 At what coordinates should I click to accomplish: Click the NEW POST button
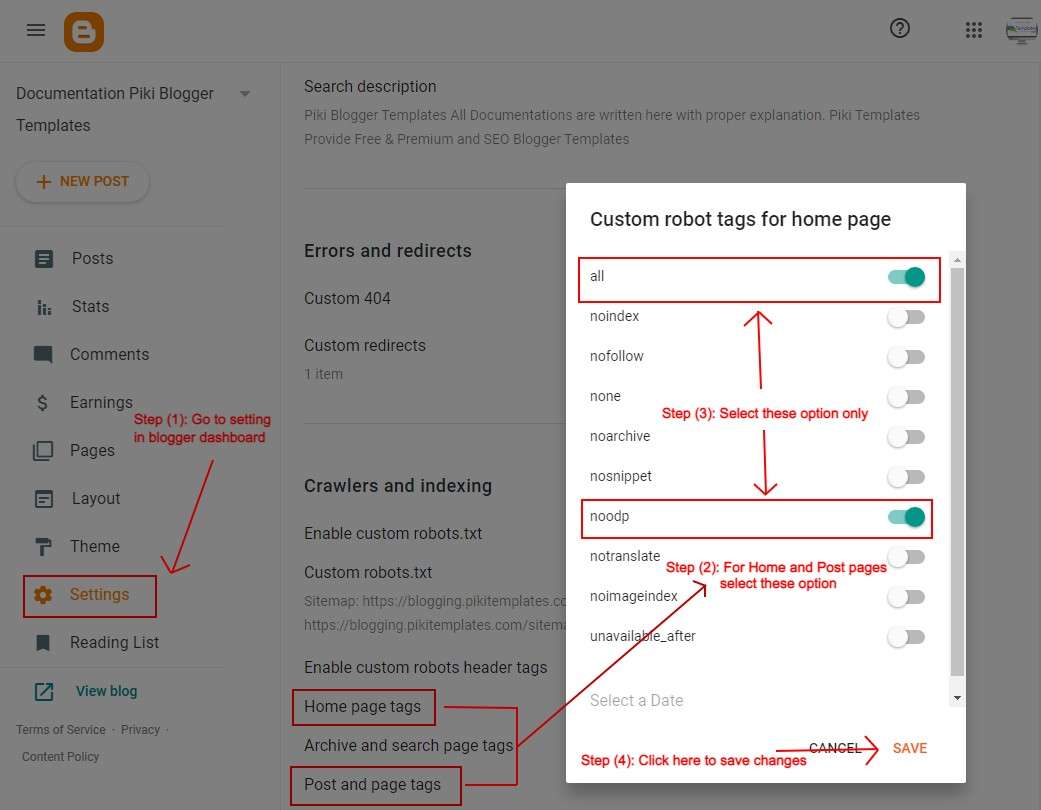pyautogui.click(x=82, y=182)
